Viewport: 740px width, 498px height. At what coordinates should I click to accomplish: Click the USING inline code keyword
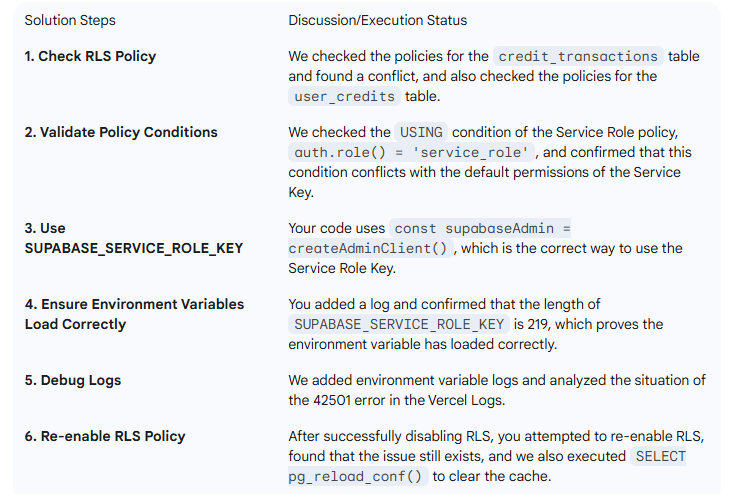(x=421, y=133)
